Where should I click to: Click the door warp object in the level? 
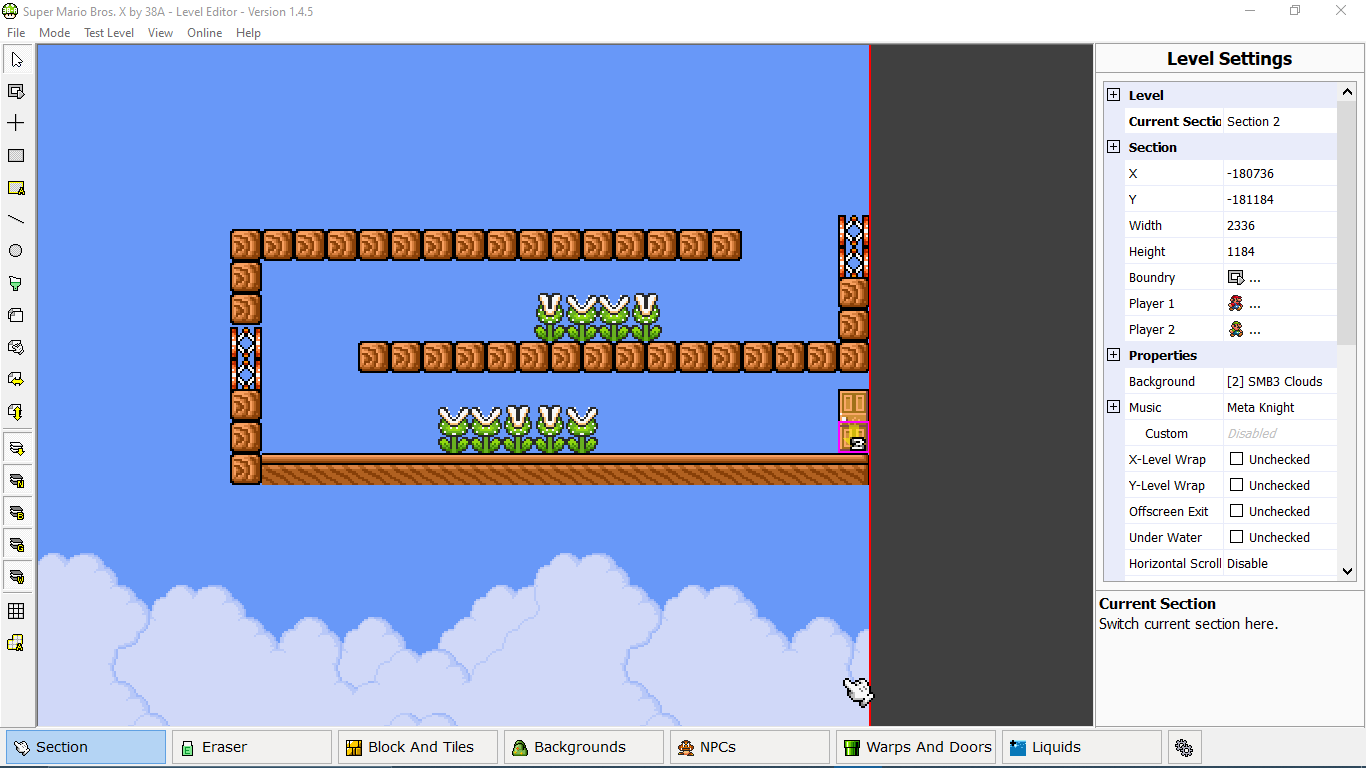(853, 421)
